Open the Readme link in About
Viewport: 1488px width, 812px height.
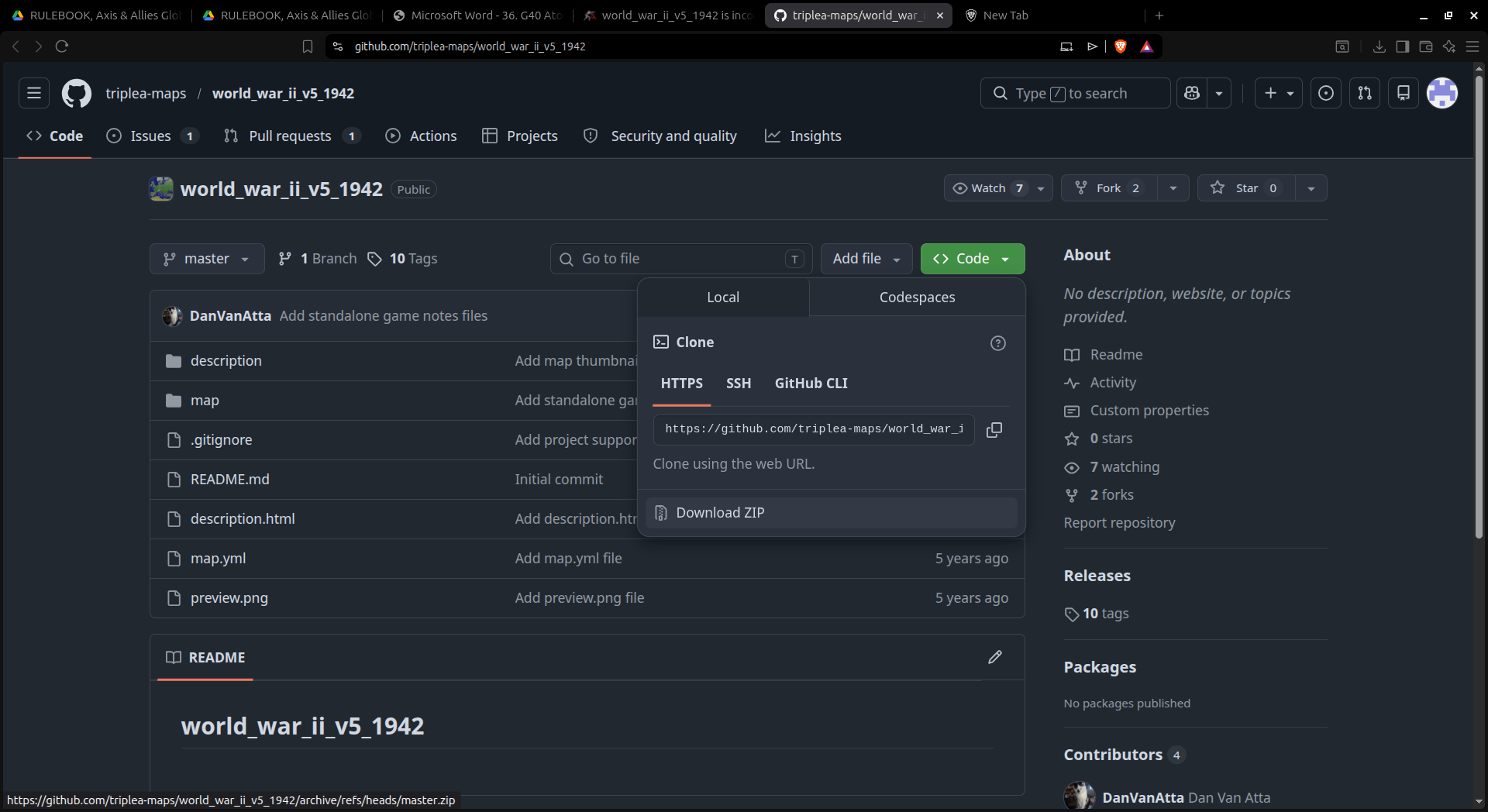click(1104, 355)
